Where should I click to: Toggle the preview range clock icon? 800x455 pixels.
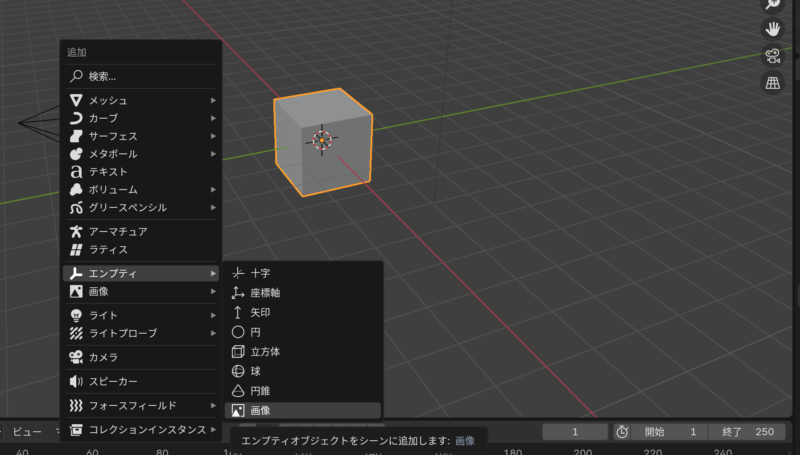point(622,432)
